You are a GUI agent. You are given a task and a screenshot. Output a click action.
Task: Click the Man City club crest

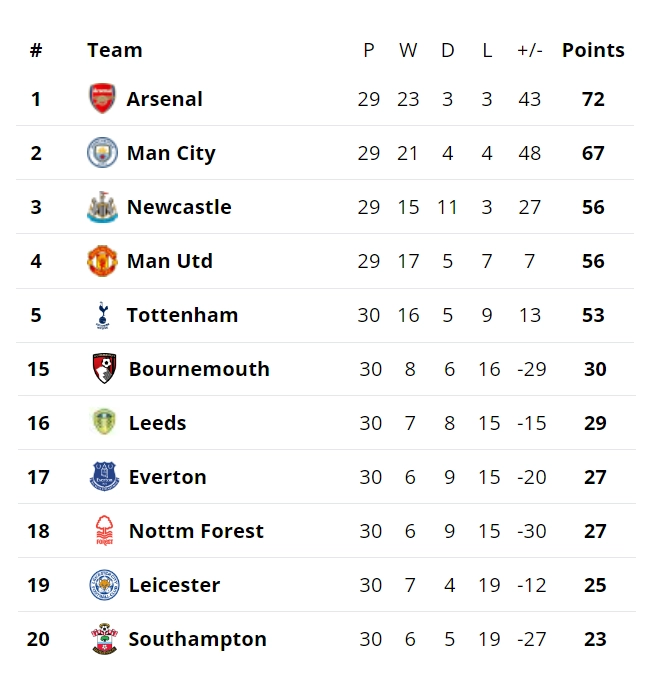(x=102, y=153)
